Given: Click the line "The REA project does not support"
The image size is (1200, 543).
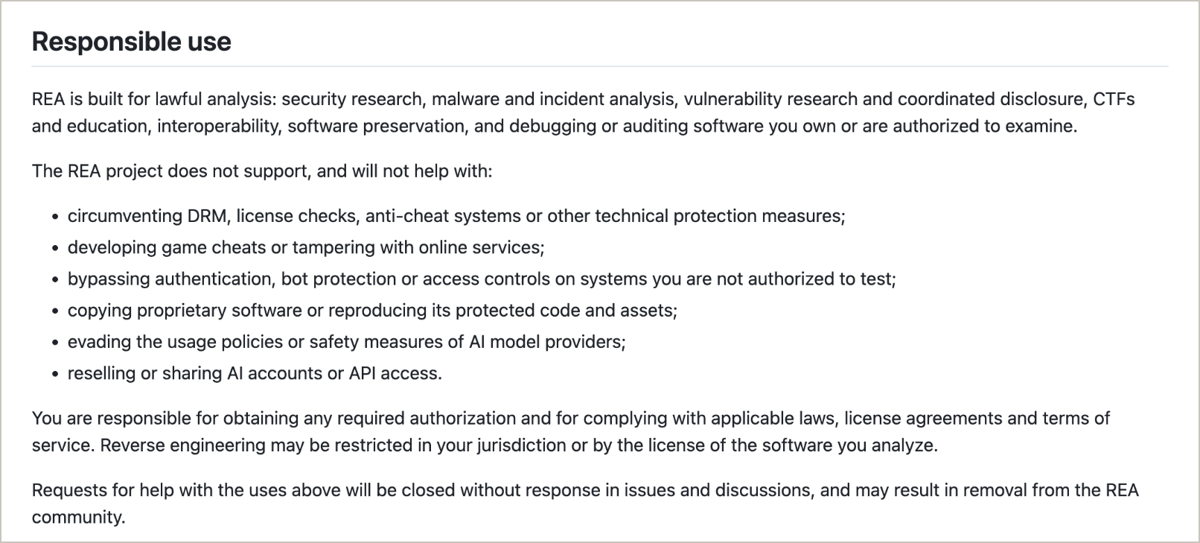Looking at the screenshot, I should pyautogui.click(x=262, y=171).
